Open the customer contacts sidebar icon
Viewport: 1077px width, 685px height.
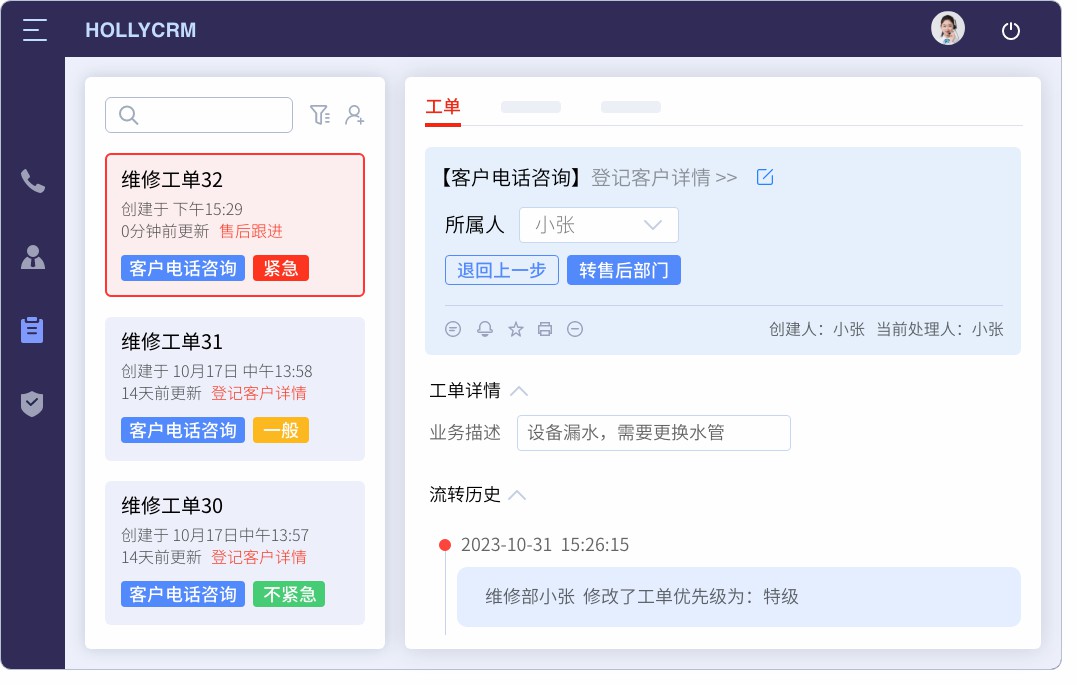[x=33, y=257]
